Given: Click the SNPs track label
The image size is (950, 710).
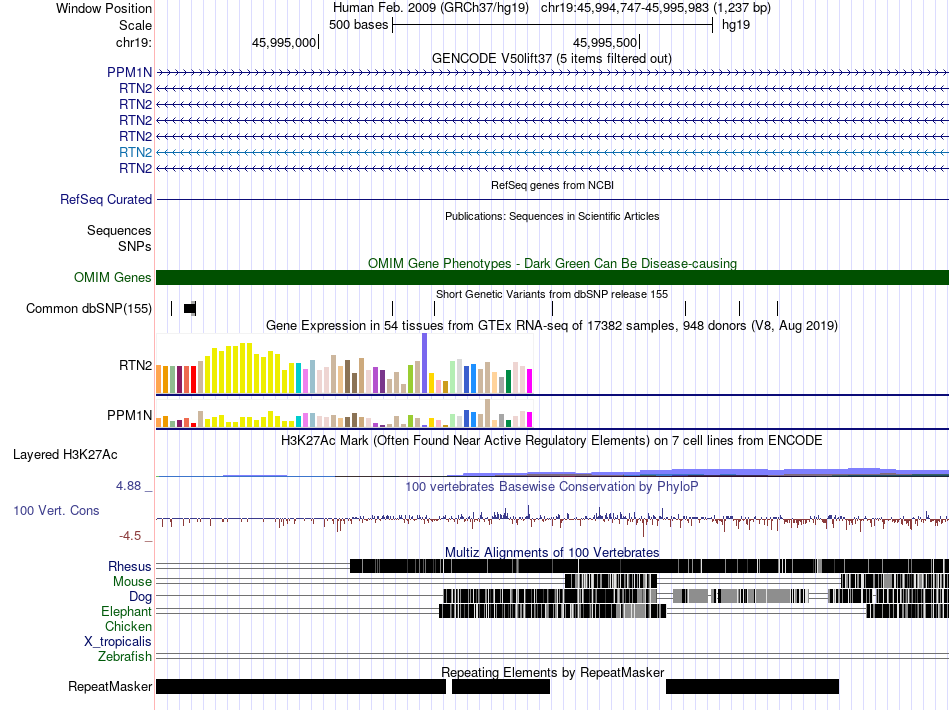Looking at the screenshot, I should tap(135, 247).
